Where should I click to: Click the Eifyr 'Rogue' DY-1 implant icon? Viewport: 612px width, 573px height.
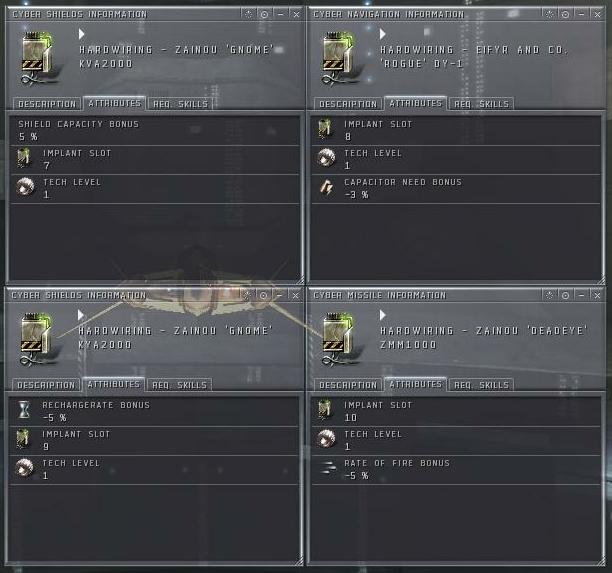(x=338, y=58)
